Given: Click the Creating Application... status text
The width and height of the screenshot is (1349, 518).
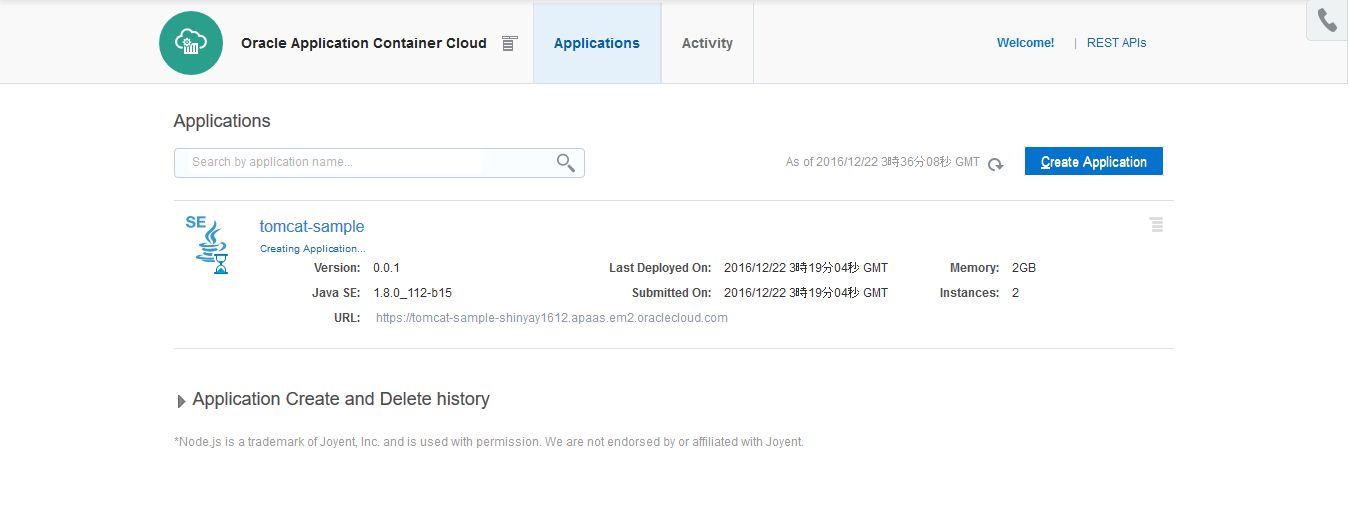Looking at the screenshot, I should (313, 248).
